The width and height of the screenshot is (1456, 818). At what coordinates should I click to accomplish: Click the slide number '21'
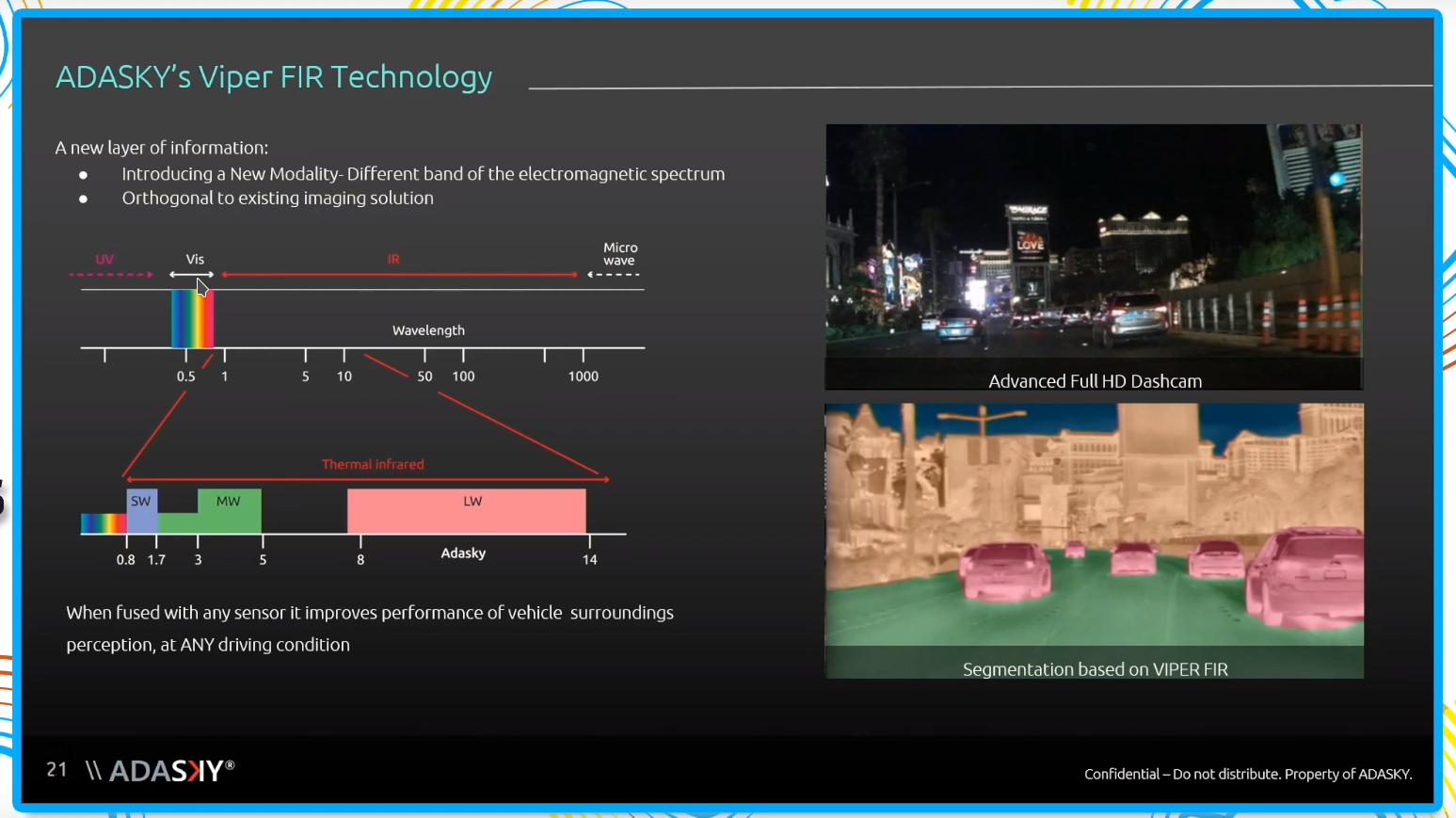click(56, 770)
